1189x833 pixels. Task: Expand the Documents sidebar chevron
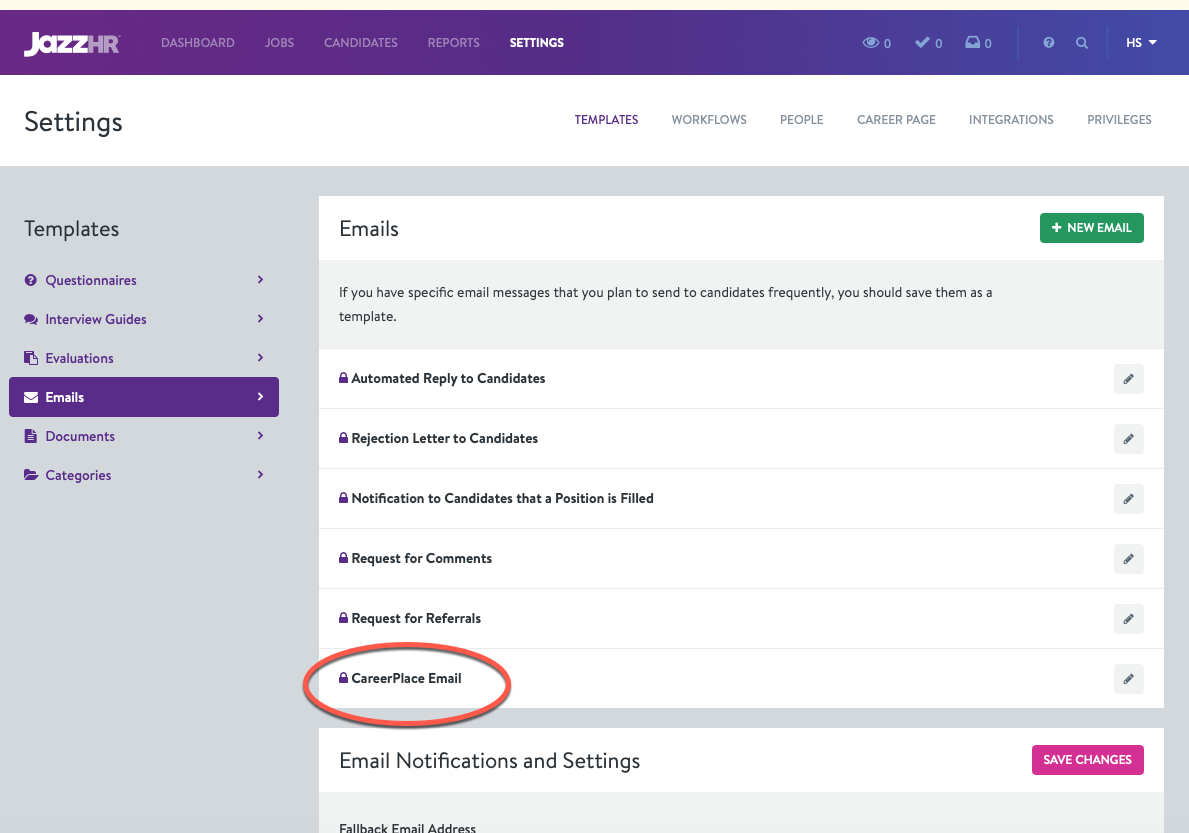click(x=260, y=436)
